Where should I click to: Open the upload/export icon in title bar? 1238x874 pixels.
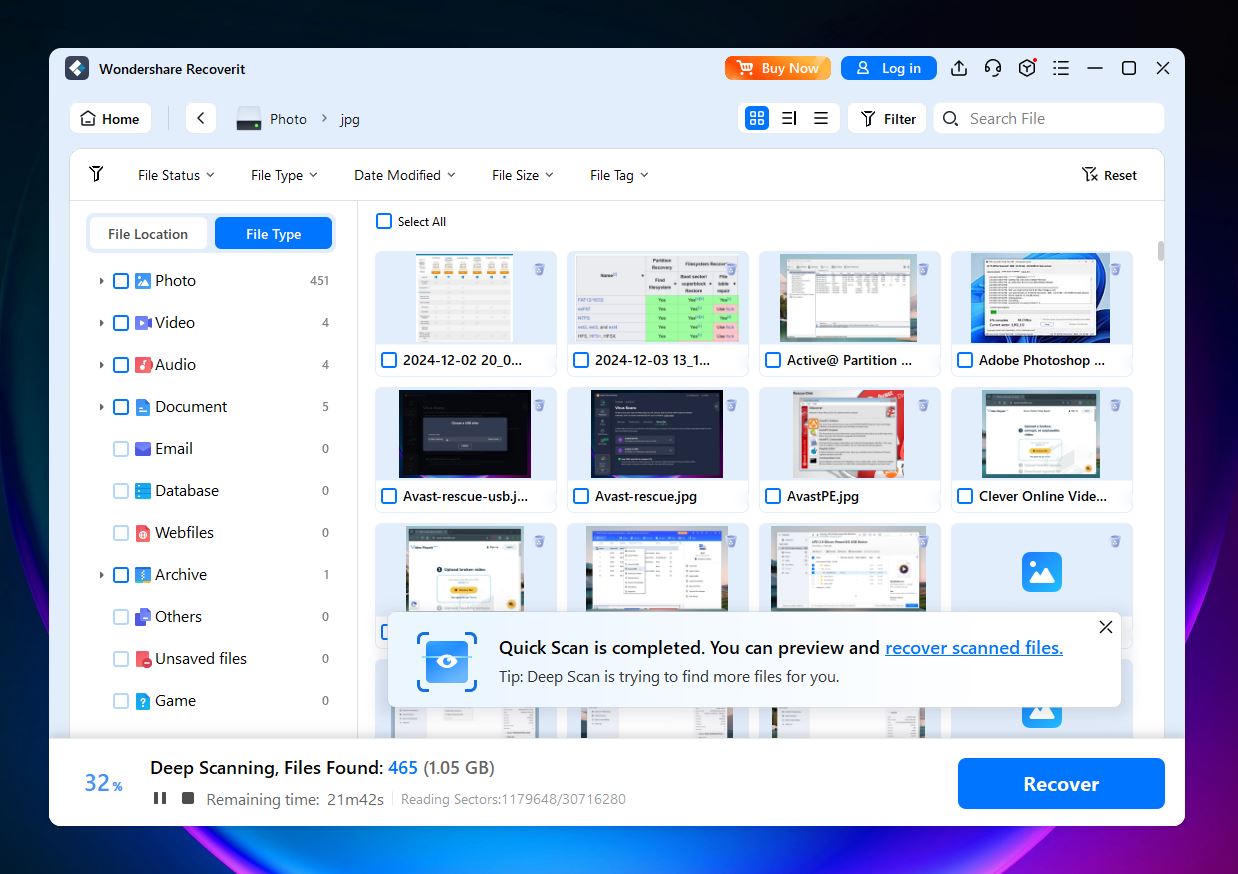[958, 68]
